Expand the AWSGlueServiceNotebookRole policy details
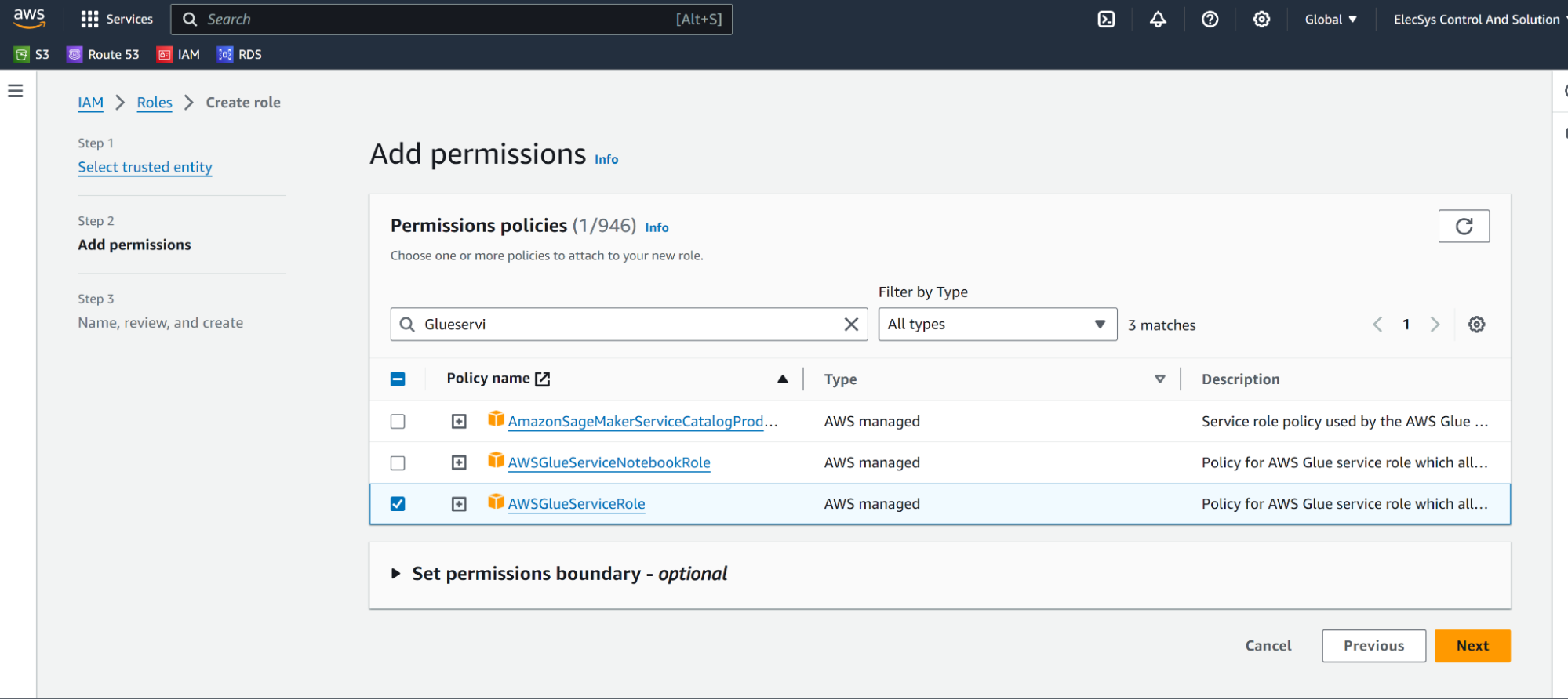This screenshot has height=700, width=1568. pyautogui.click(x=459, y=463)
